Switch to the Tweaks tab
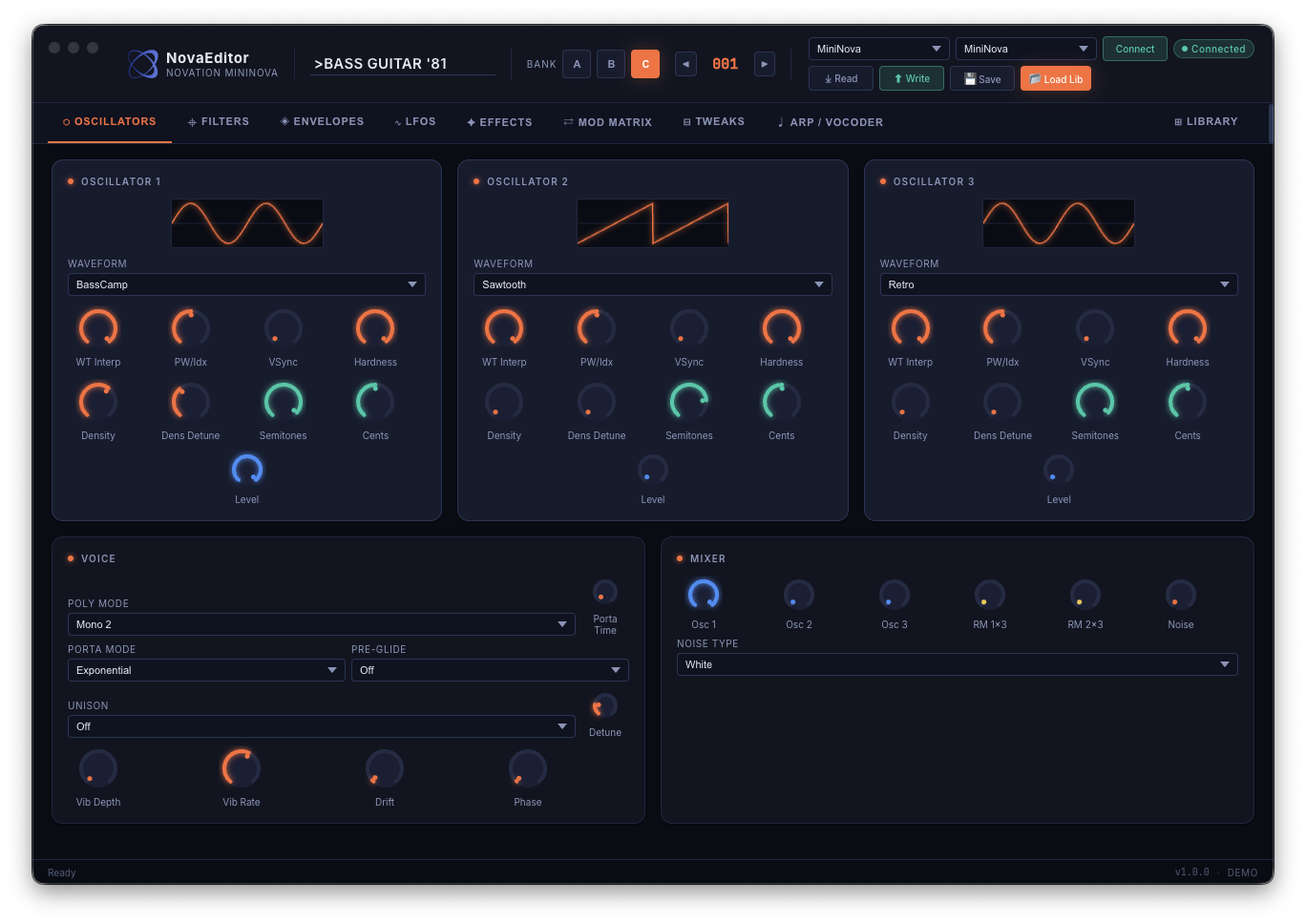The image size is (1306, 924). 714,122
